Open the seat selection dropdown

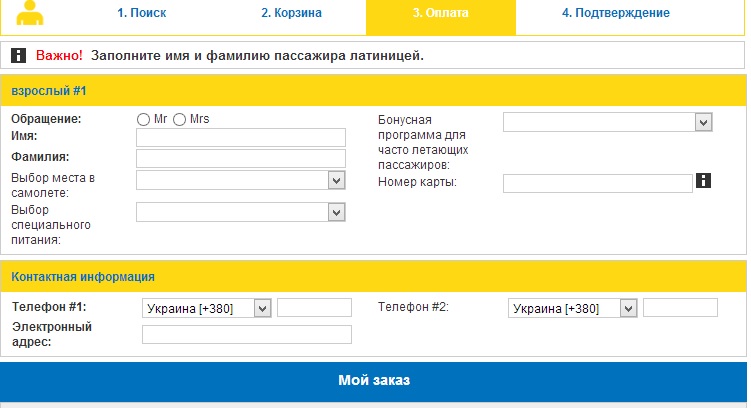pyautogui.click(x=240, y=180)
